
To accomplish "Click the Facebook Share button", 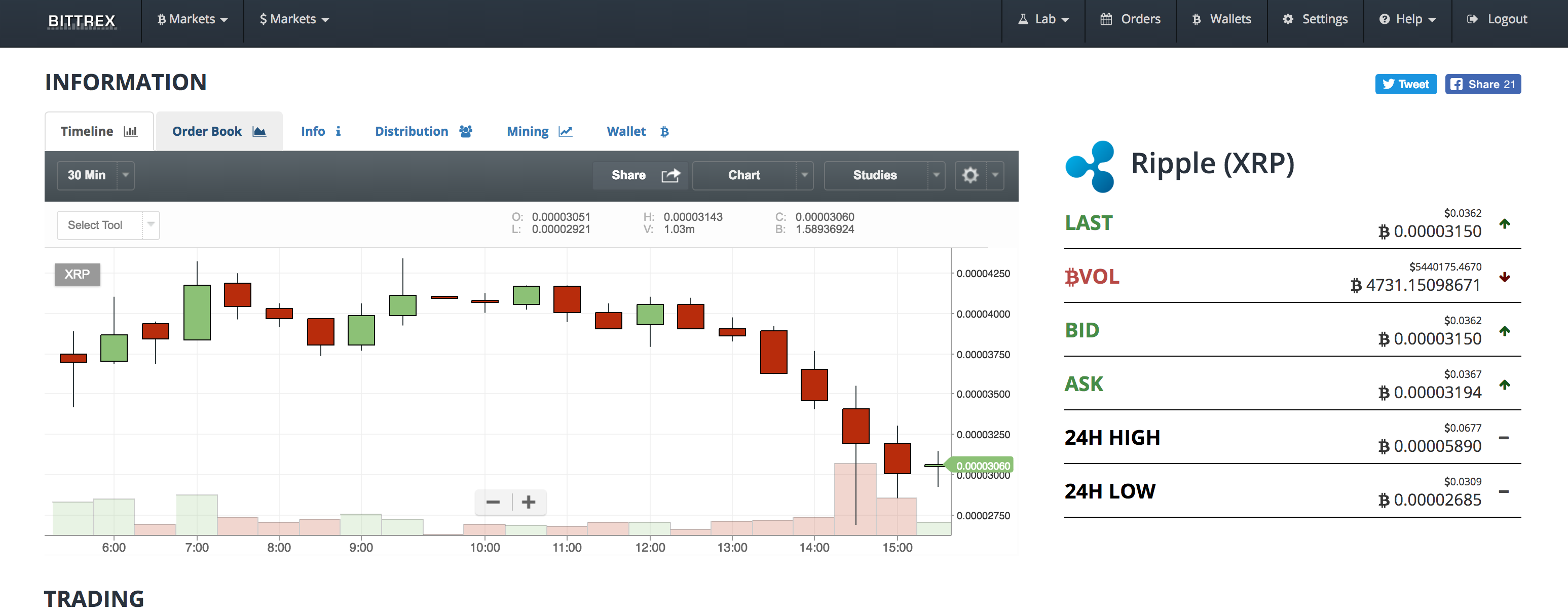I will tap(1483, 84).
